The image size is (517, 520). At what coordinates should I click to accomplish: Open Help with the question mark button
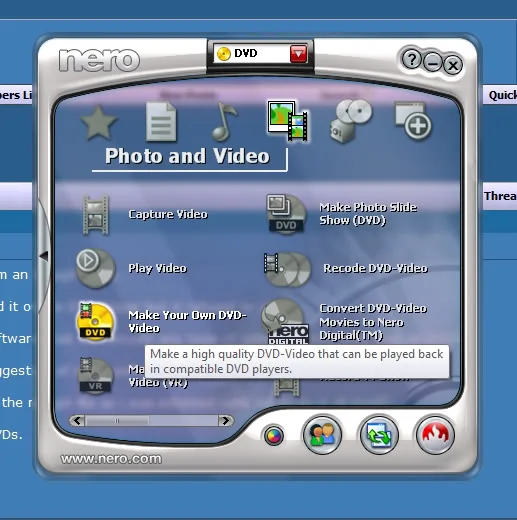[412, 60]
